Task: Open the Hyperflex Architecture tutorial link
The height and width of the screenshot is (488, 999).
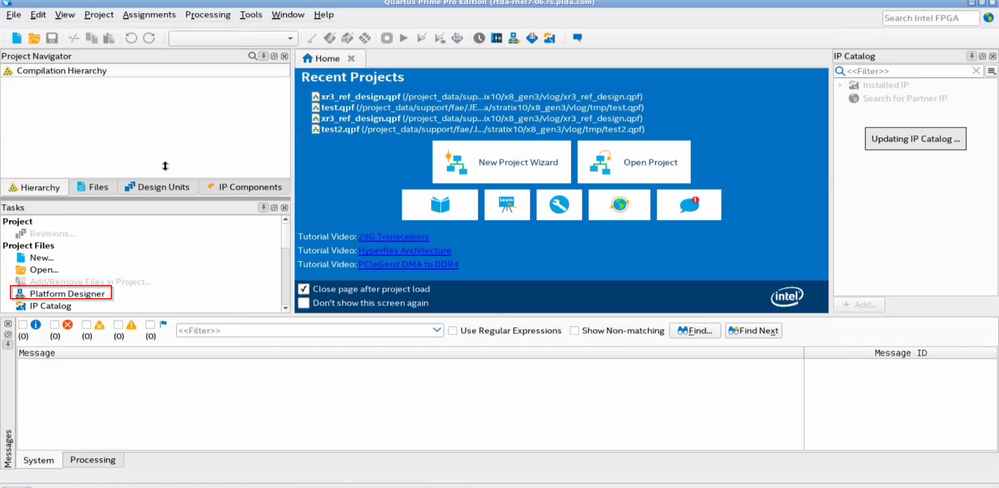Action: 405,251
